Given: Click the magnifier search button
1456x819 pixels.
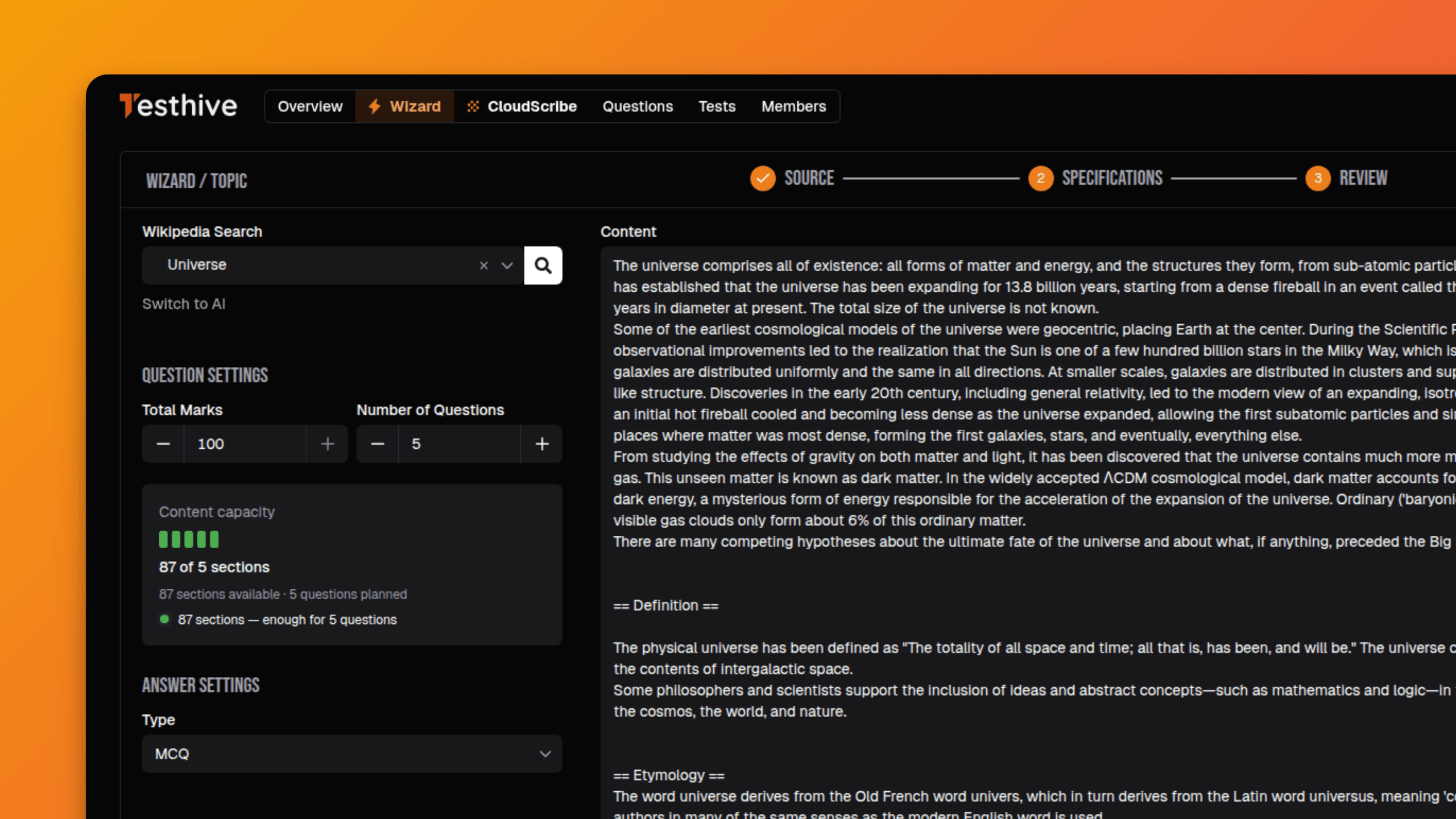Looking at the screenshot, I should click(543, 265).
